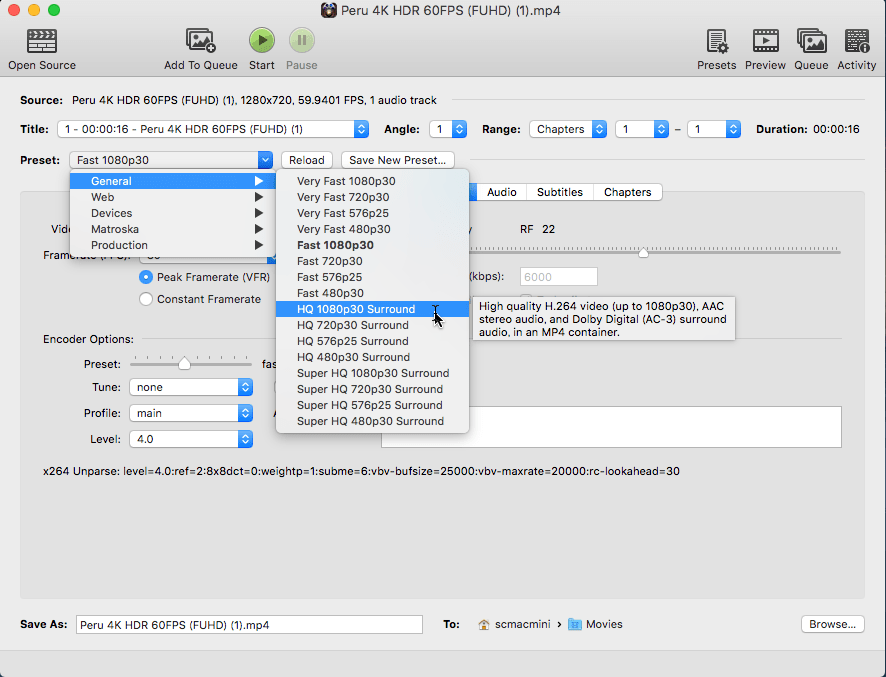The image size is (886, 677).
Task: Select Constant Framerate radio button
Action: point(146,299)
